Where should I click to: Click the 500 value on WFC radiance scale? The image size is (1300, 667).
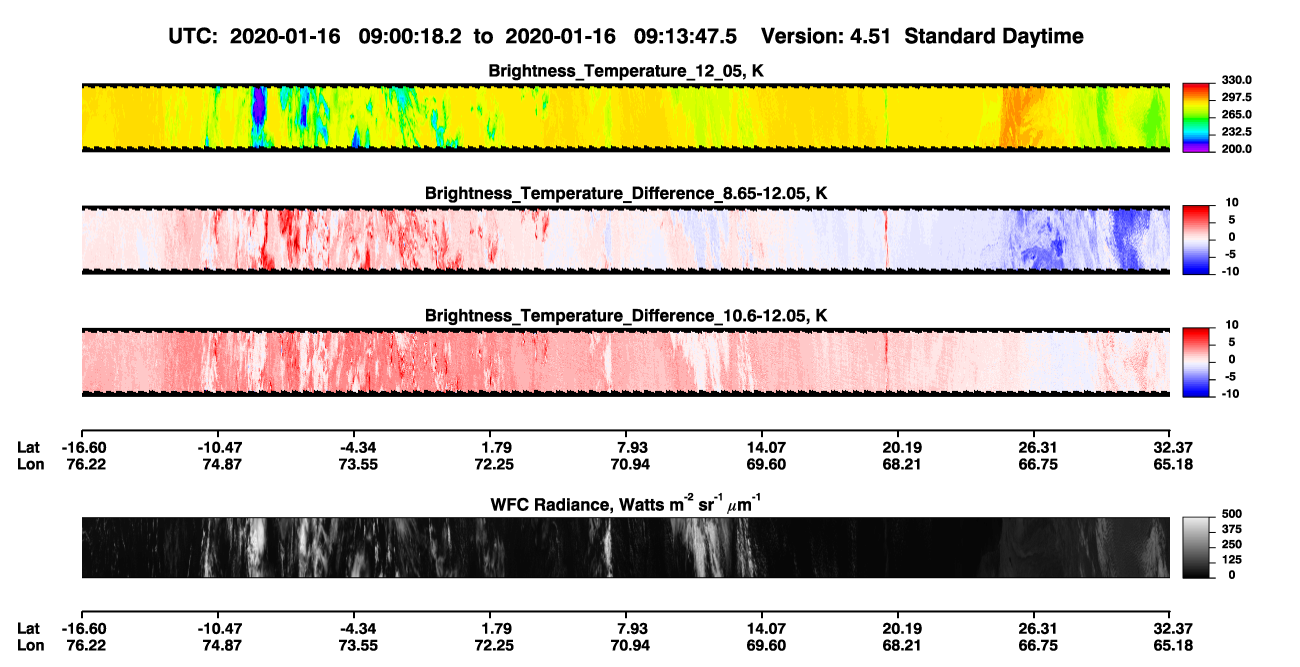pyautogui.click(x=1229, y=512)
